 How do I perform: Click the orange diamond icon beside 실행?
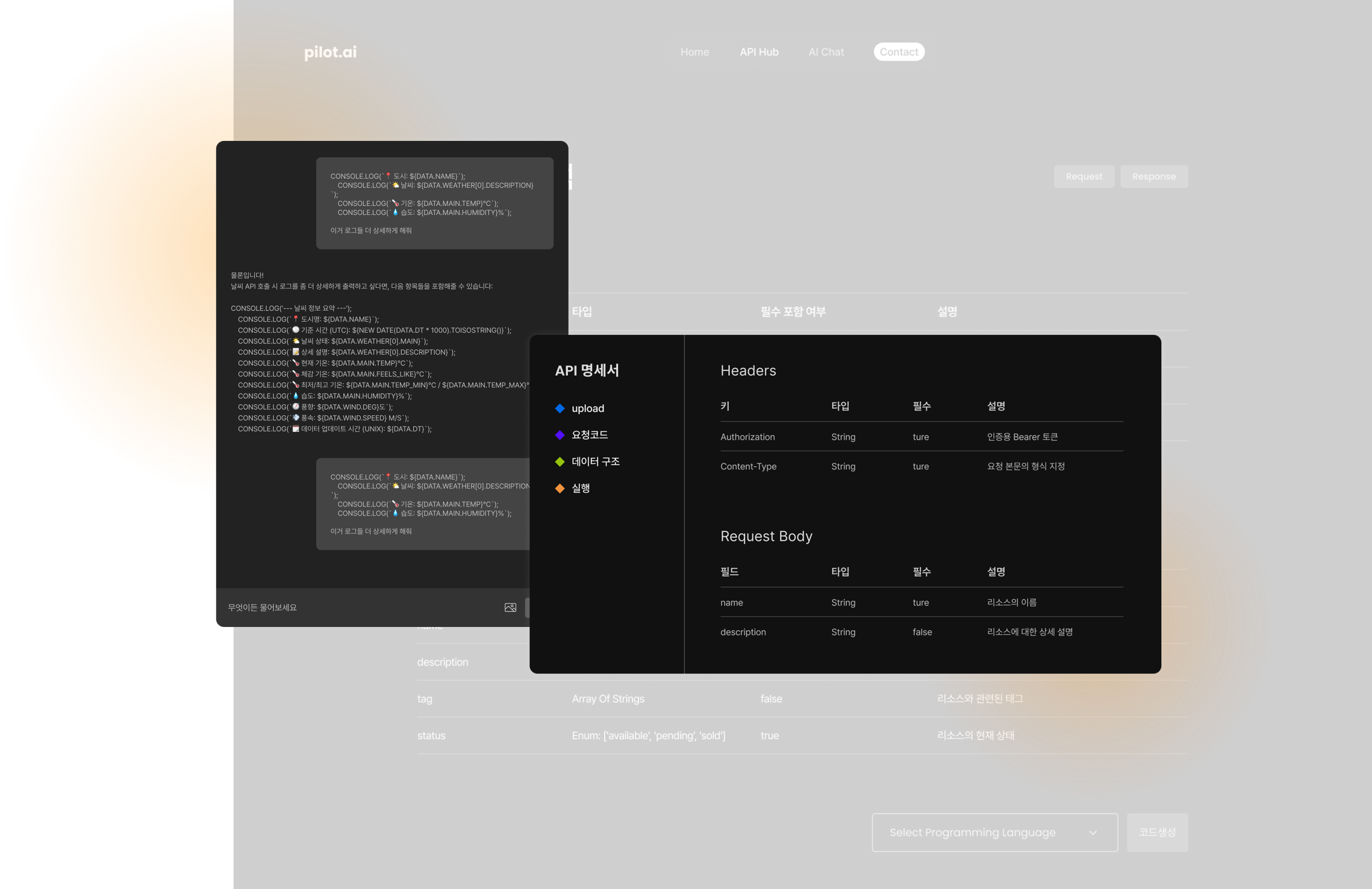tap(560, 488)
